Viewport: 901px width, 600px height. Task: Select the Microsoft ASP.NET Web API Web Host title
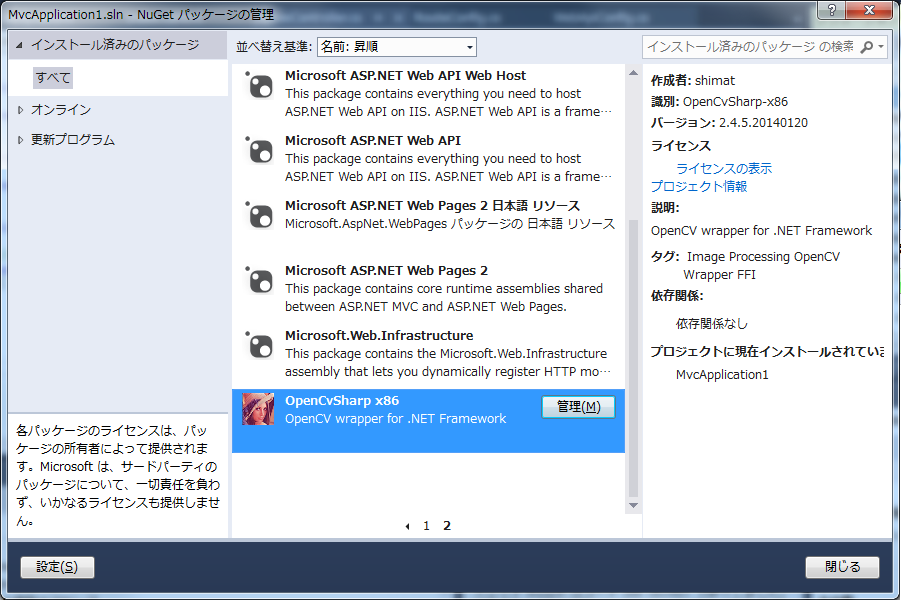(x=405, y=75)
